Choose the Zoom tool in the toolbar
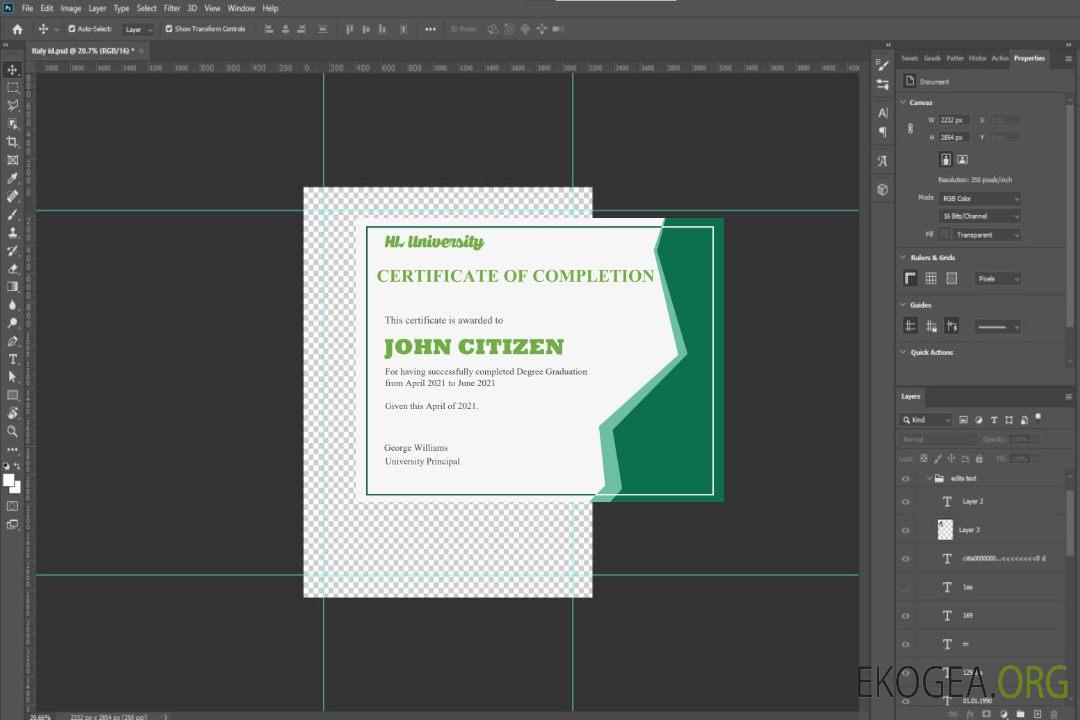Screen dimensions: 1080x720 pyautogui.click(x=13, y=431)
